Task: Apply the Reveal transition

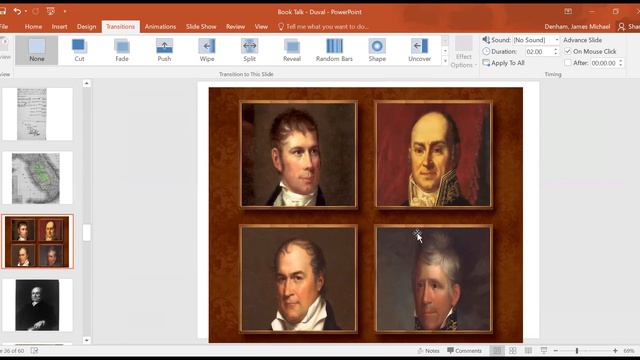Action: pyautogui.click(x=292, y=50)
